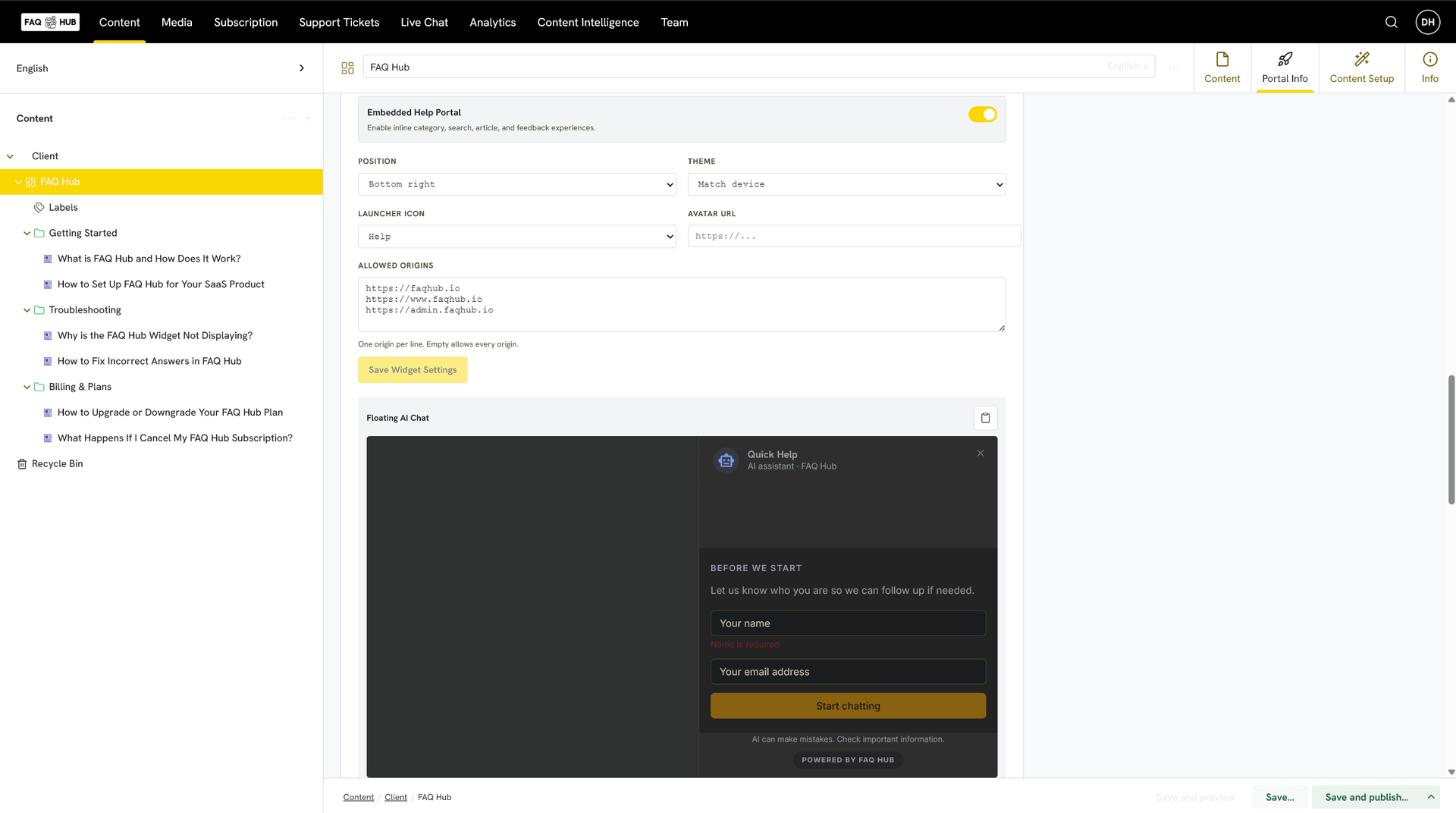Follow the Content breadcrumb link
This screenshot has height=813, width=1456.
(x=358, y=798)
